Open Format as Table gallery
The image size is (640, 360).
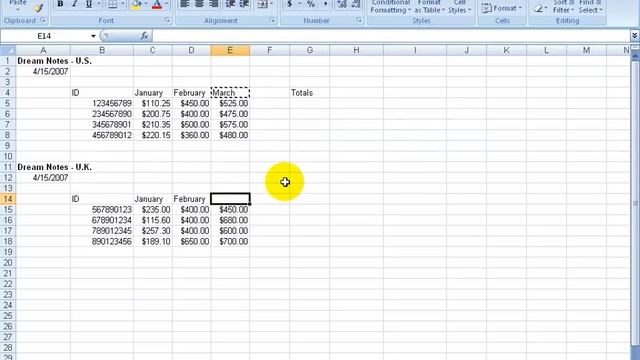[x=429, y=7]
